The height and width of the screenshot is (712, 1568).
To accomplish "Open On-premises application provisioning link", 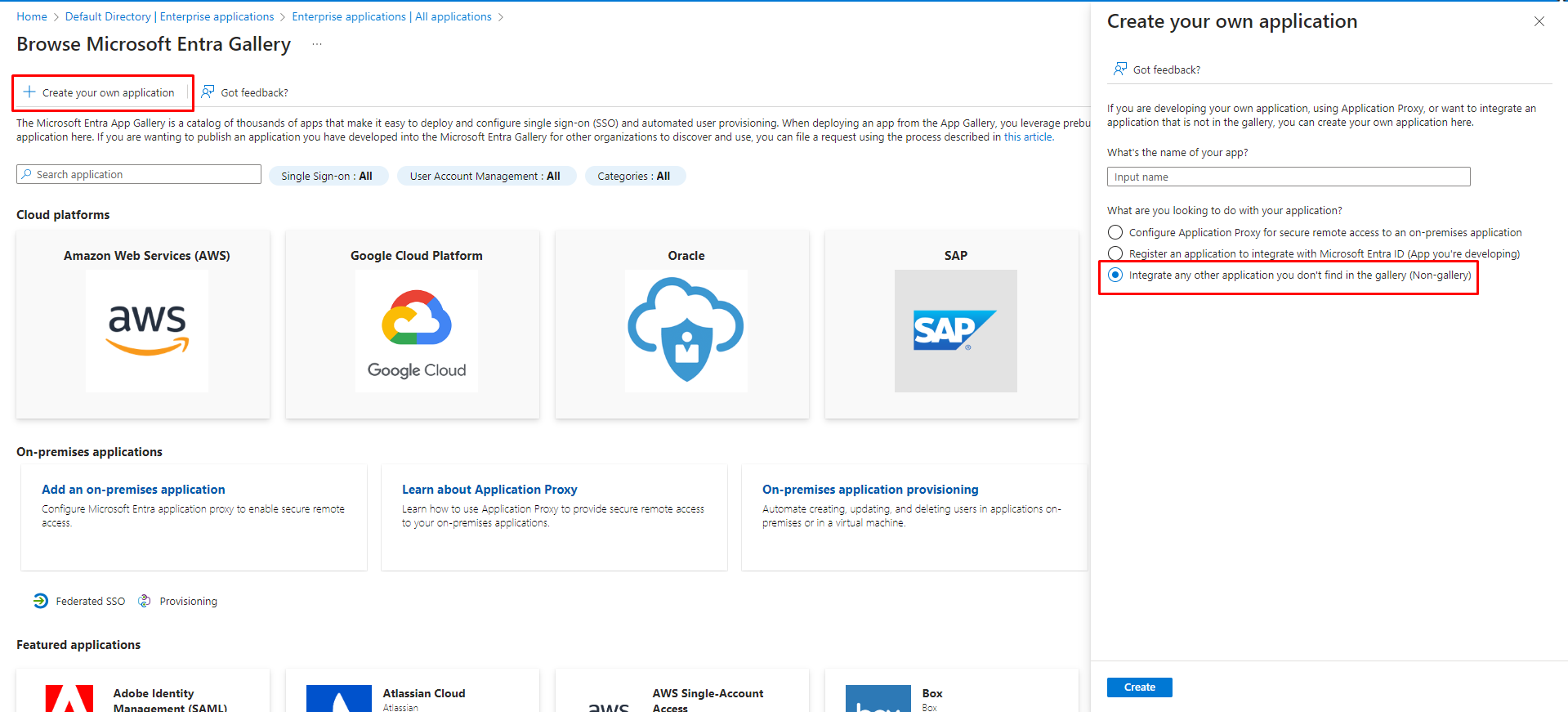I will point(870,489).
